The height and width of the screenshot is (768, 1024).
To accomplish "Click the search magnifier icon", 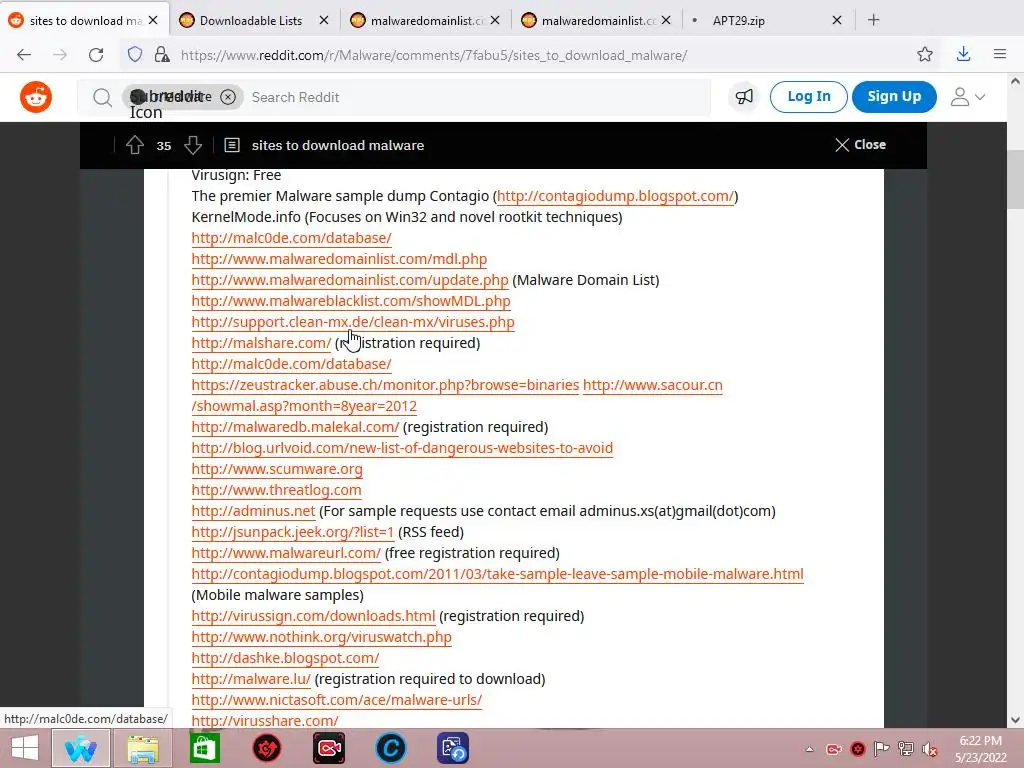I will [102, 97].
